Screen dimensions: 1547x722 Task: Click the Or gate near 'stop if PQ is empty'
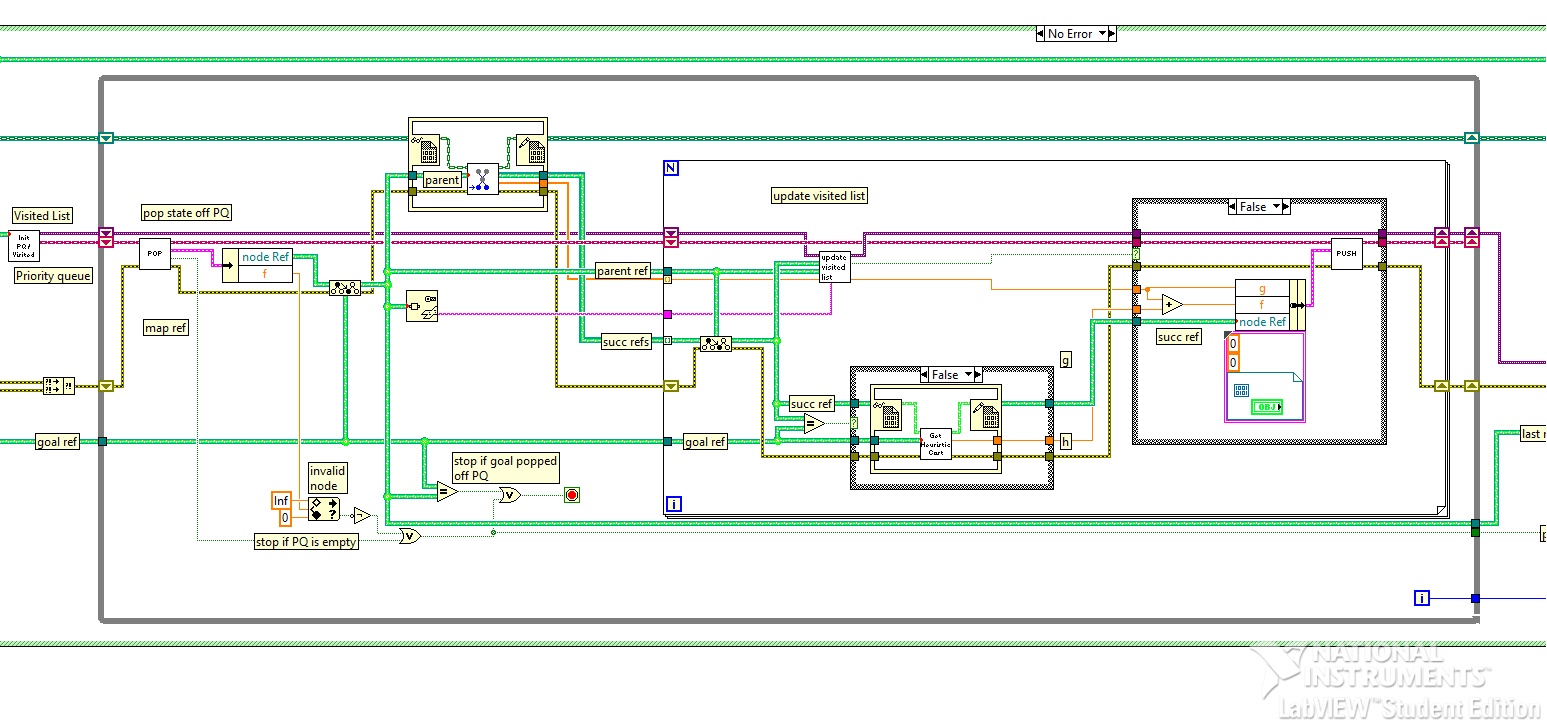pyautogui.click(x=409, y=536)
